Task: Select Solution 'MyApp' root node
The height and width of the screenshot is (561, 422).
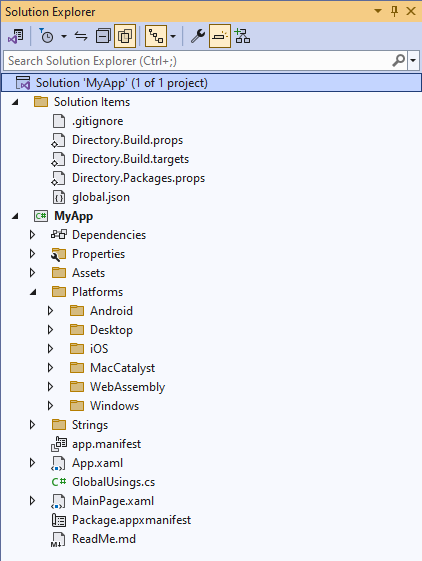Action: [x=211, y=83]
